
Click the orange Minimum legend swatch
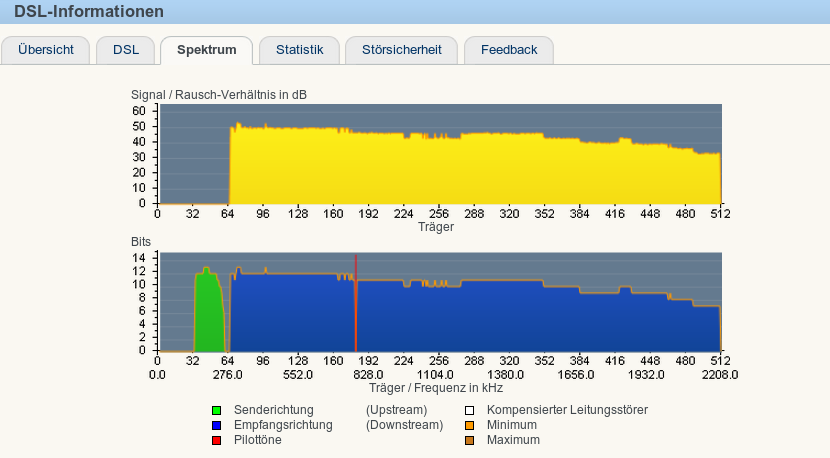tap(469, 425)
